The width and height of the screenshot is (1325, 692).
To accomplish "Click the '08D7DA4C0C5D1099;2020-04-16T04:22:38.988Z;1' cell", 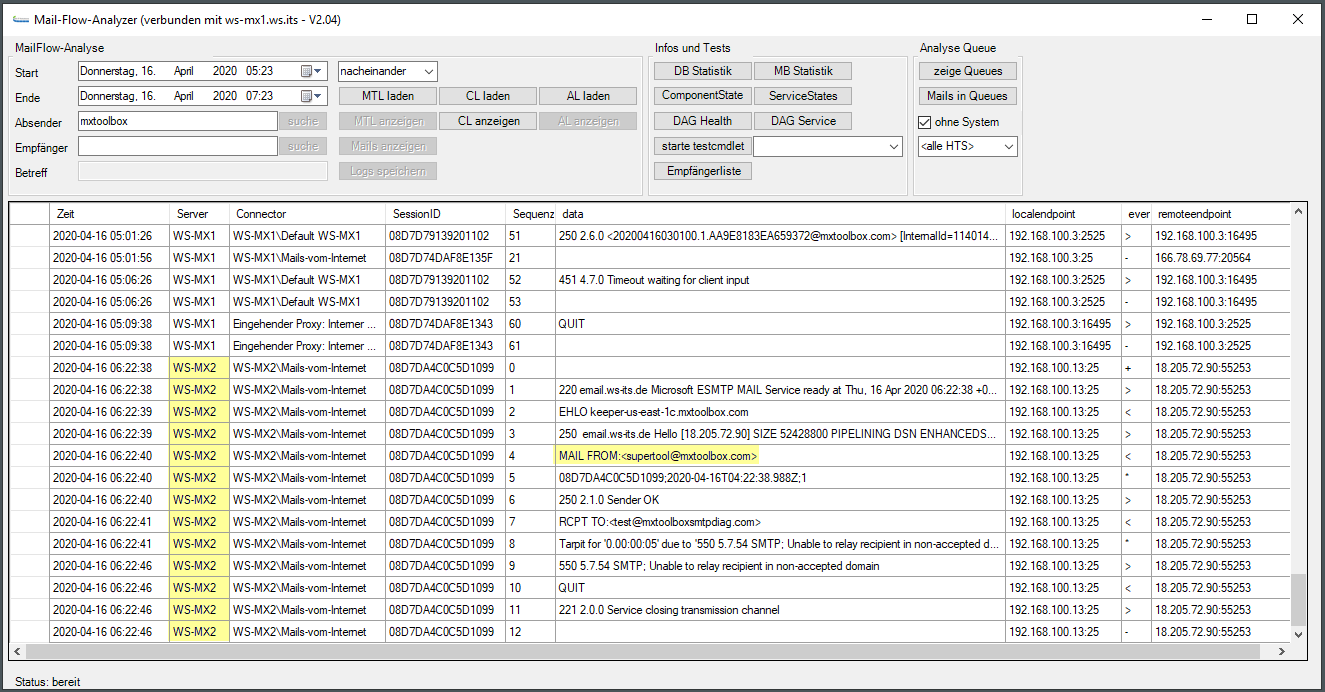I will [x=780, y=478].
